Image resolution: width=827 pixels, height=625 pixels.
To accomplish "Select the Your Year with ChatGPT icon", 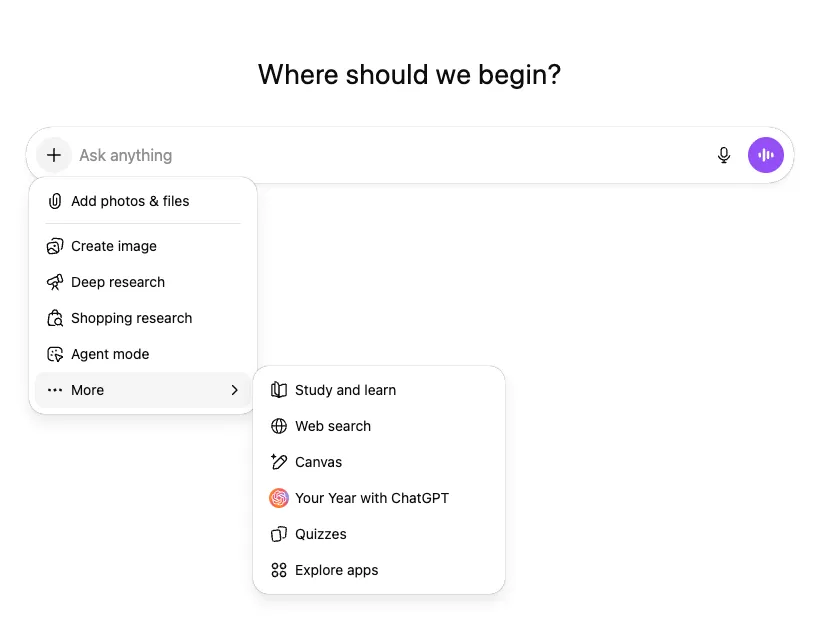I will coord(279,498).
